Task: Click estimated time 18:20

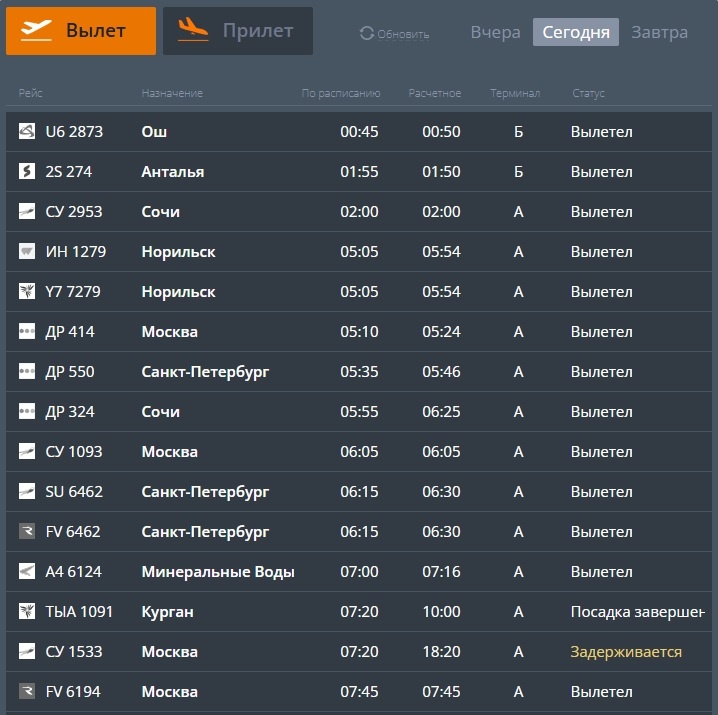Action: point(441,652)
